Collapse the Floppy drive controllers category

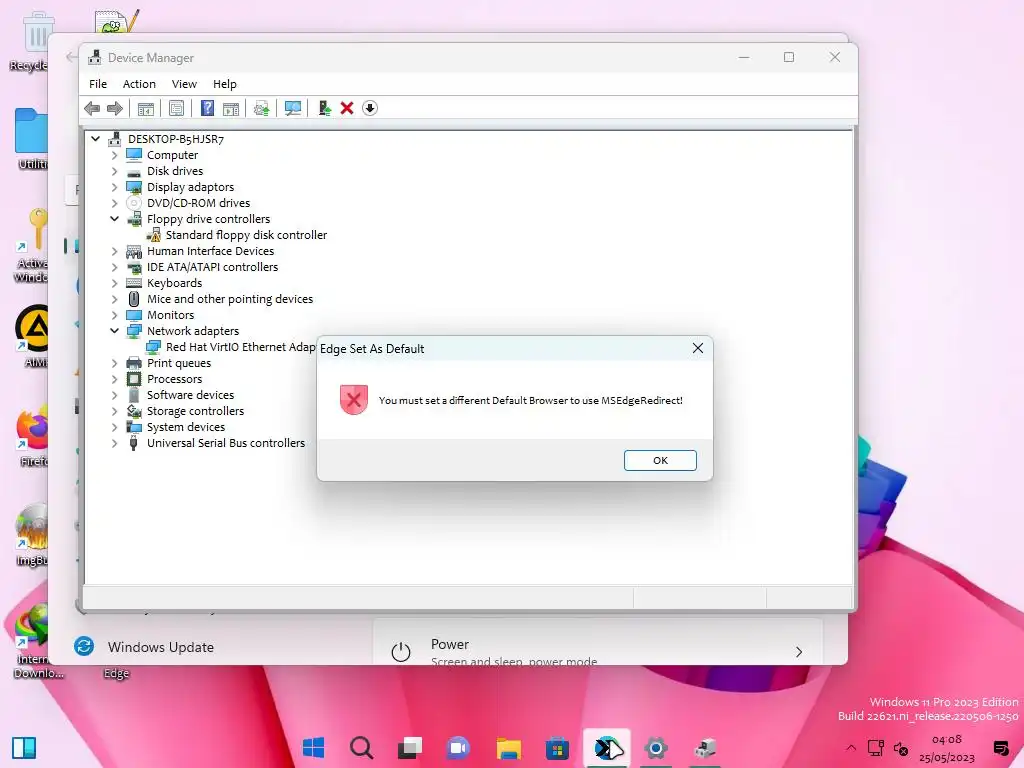click(x=115, y=219)
